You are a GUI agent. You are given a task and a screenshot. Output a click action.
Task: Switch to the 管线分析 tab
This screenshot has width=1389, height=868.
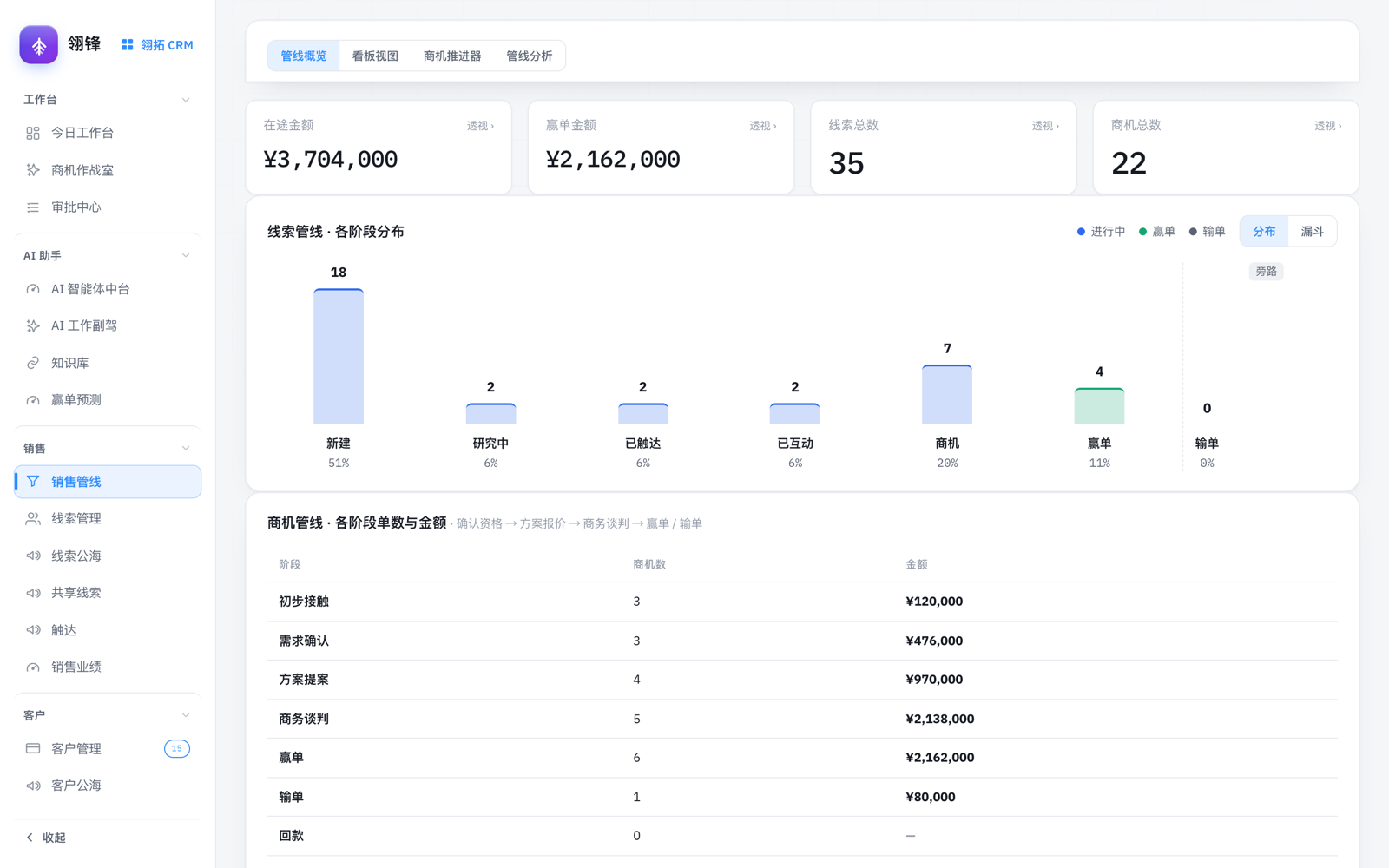pos(530,56)
